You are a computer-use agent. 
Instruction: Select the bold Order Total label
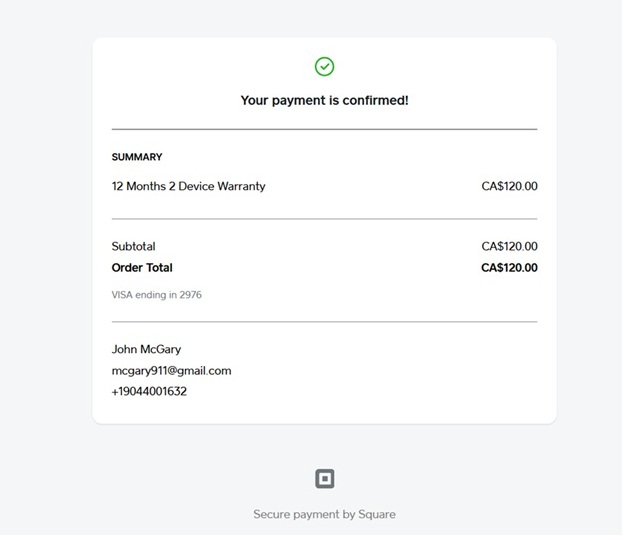pos(142,268)
